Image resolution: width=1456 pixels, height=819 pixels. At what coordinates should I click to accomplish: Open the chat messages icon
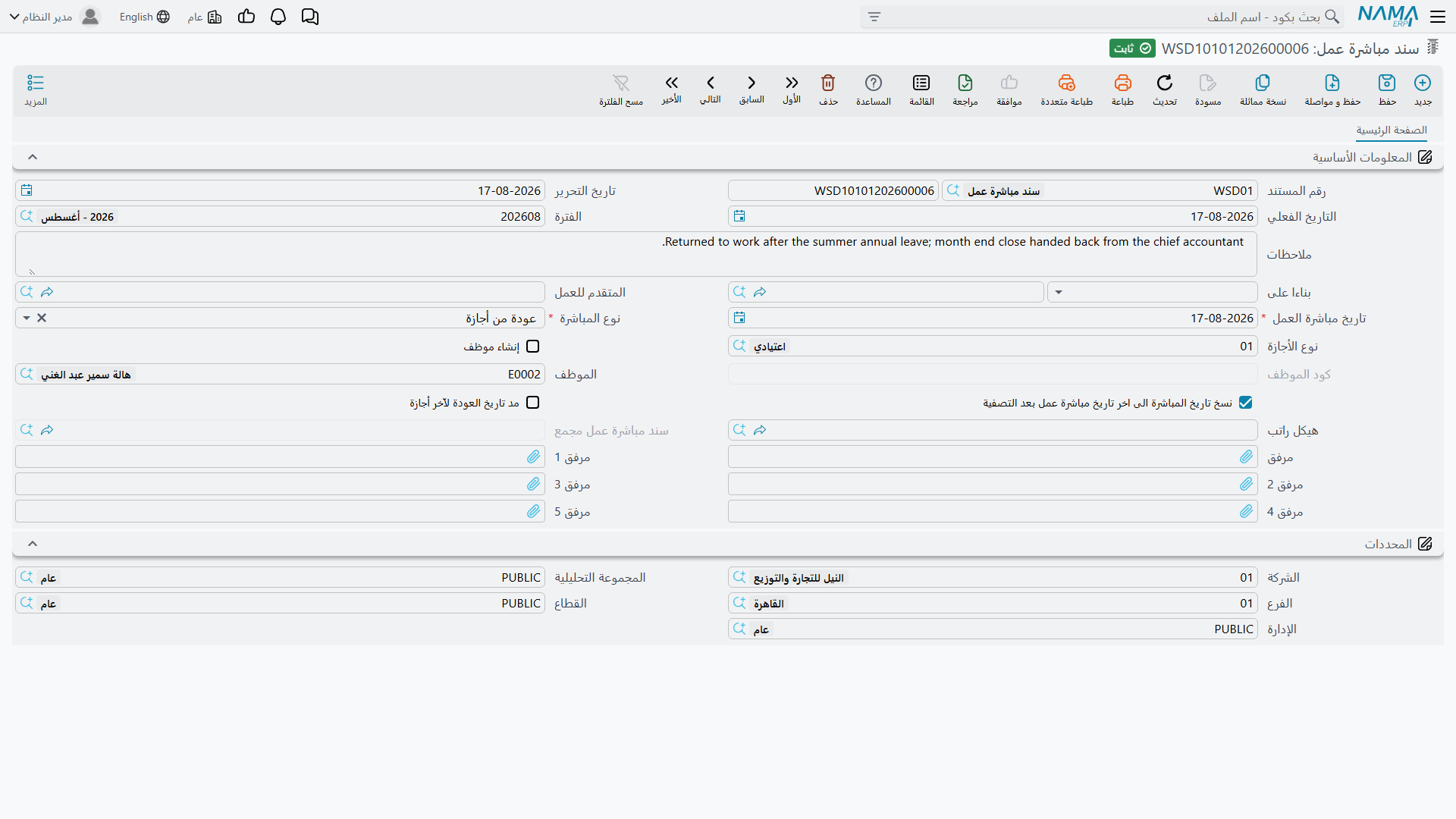coord(310,17)
